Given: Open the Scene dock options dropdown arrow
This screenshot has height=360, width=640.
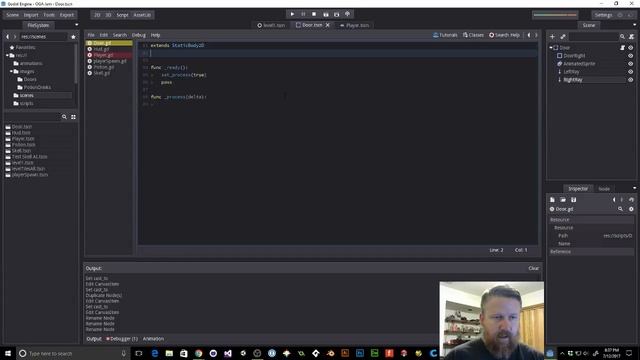Looking at the screenshot, I should [634, 25].
